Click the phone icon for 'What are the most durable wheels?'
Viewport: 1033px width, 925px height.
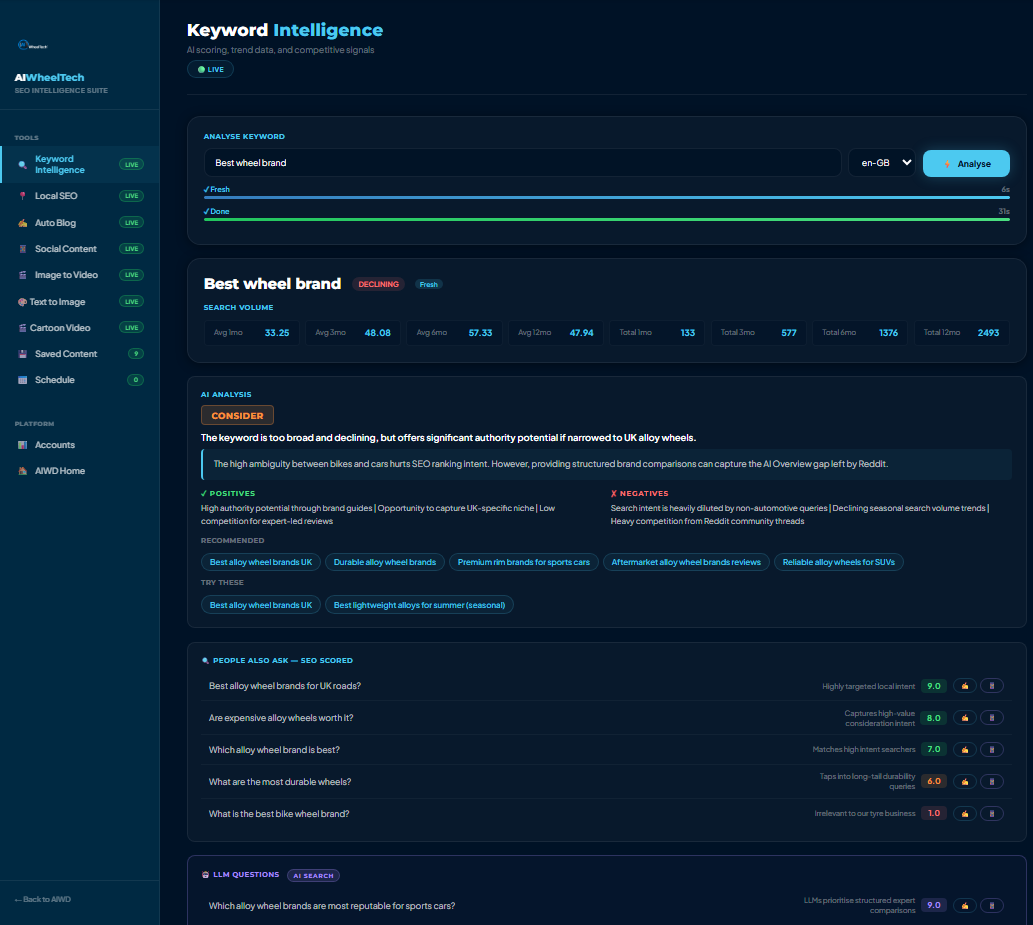tap(991, 781)
